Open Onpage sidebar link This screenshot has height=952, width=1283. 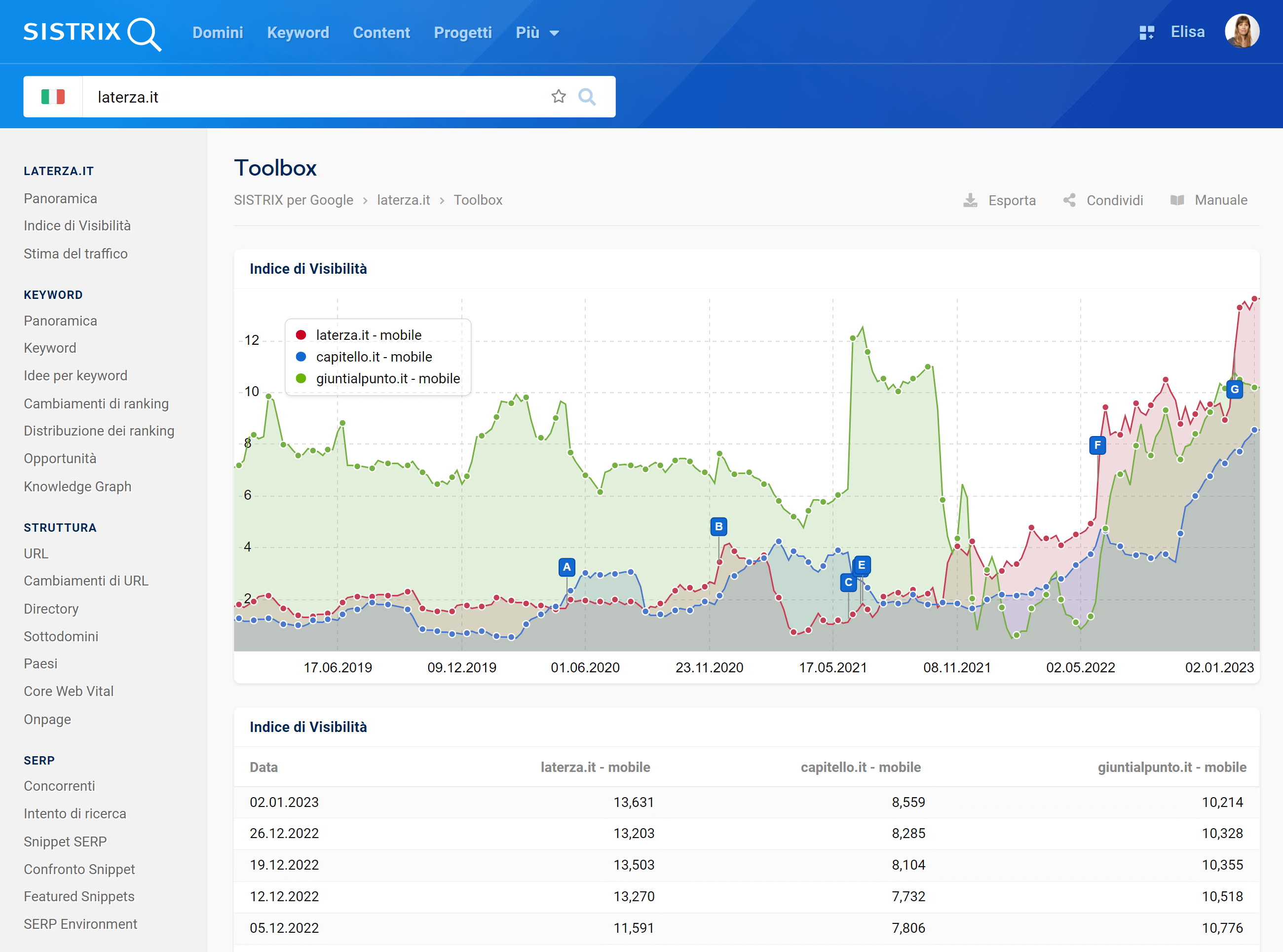tap(47, 719)
